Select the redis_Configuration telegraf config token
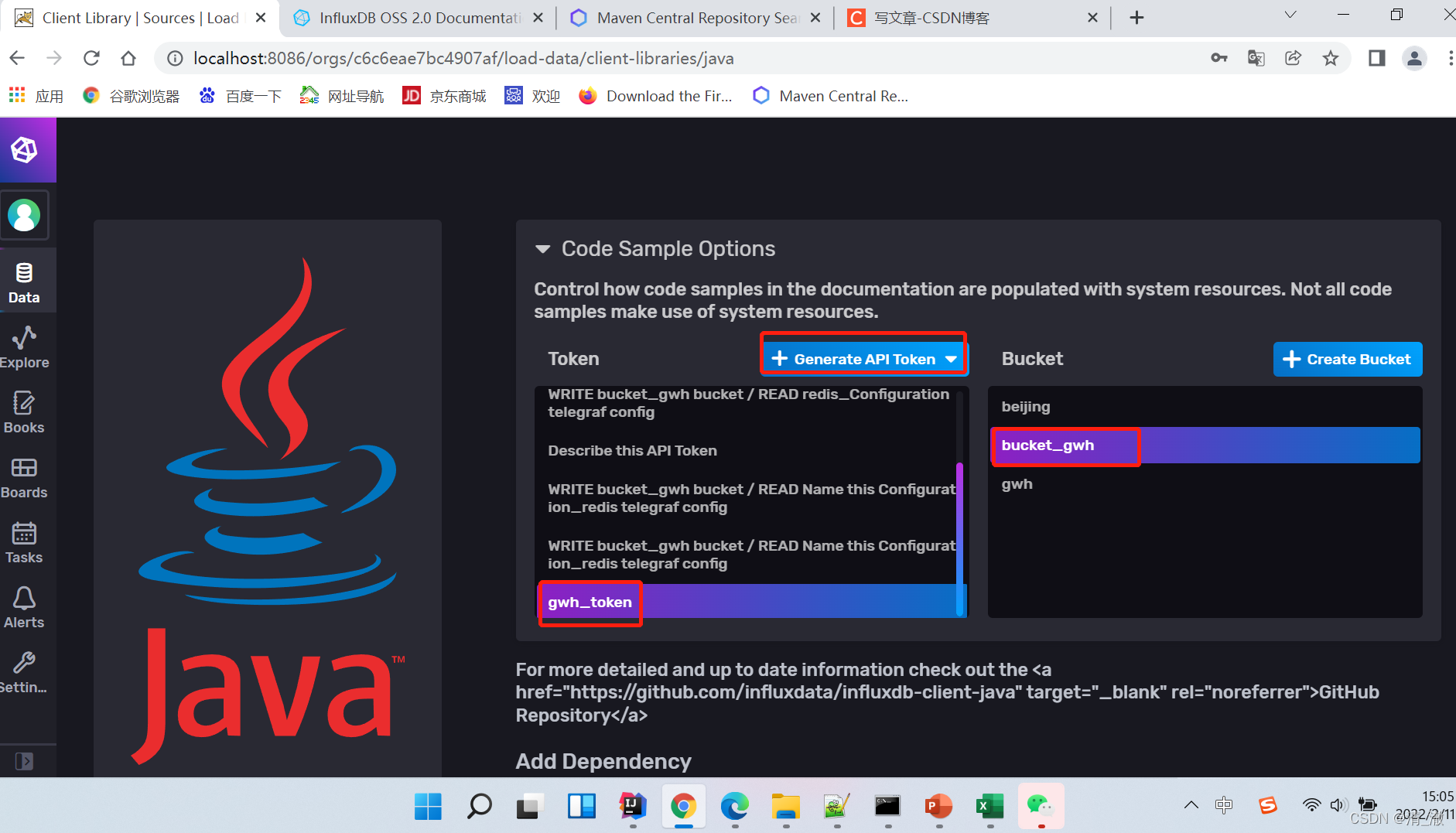Screen dimensions: 1456x833 click(x=747, y=403)
